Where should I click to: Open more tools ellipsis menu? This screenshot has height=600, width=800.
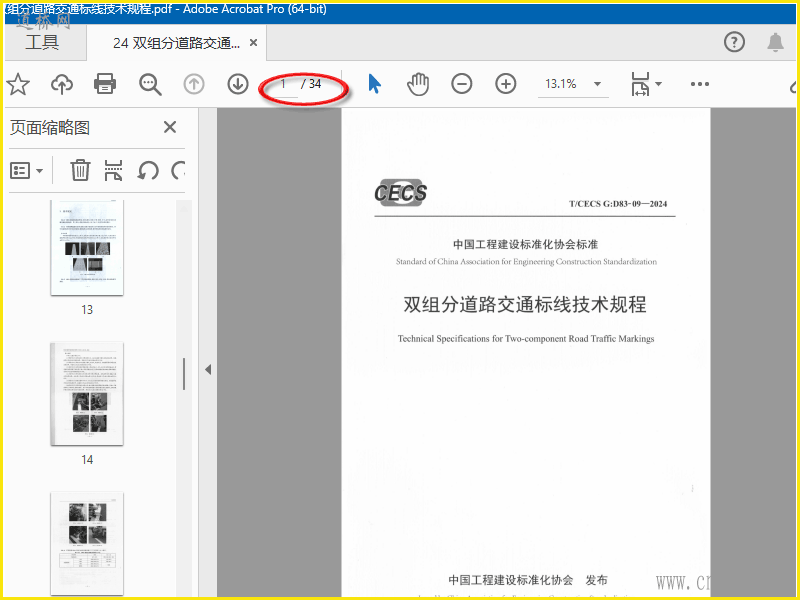tap(699, 84)
